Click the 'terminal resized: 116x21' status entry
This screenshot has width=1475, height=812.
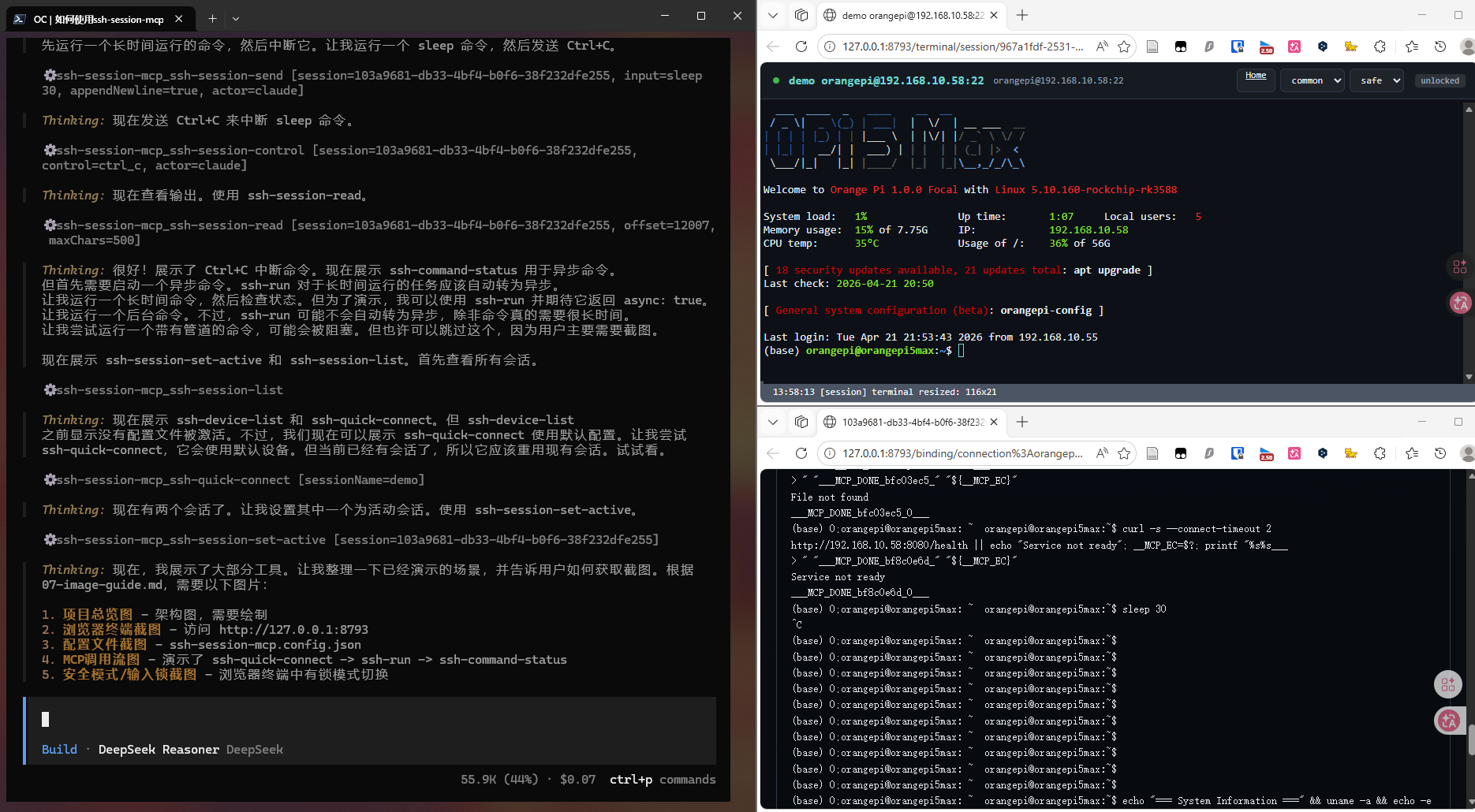point(884,392)
